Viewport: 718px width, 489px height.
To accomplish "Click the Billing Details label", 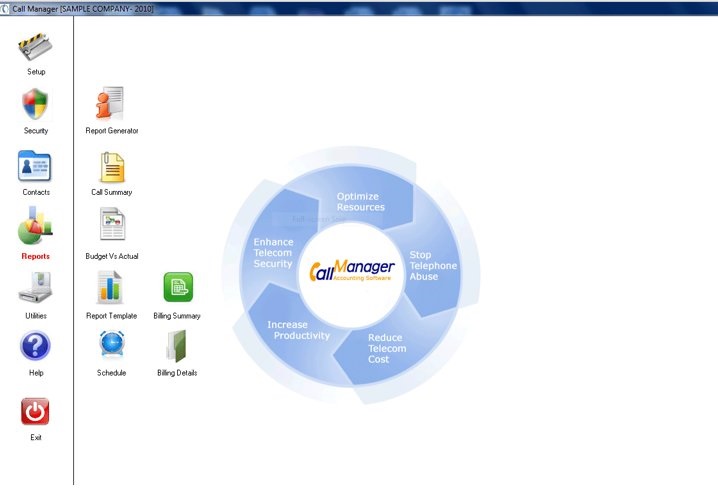I will pos(177,373).
